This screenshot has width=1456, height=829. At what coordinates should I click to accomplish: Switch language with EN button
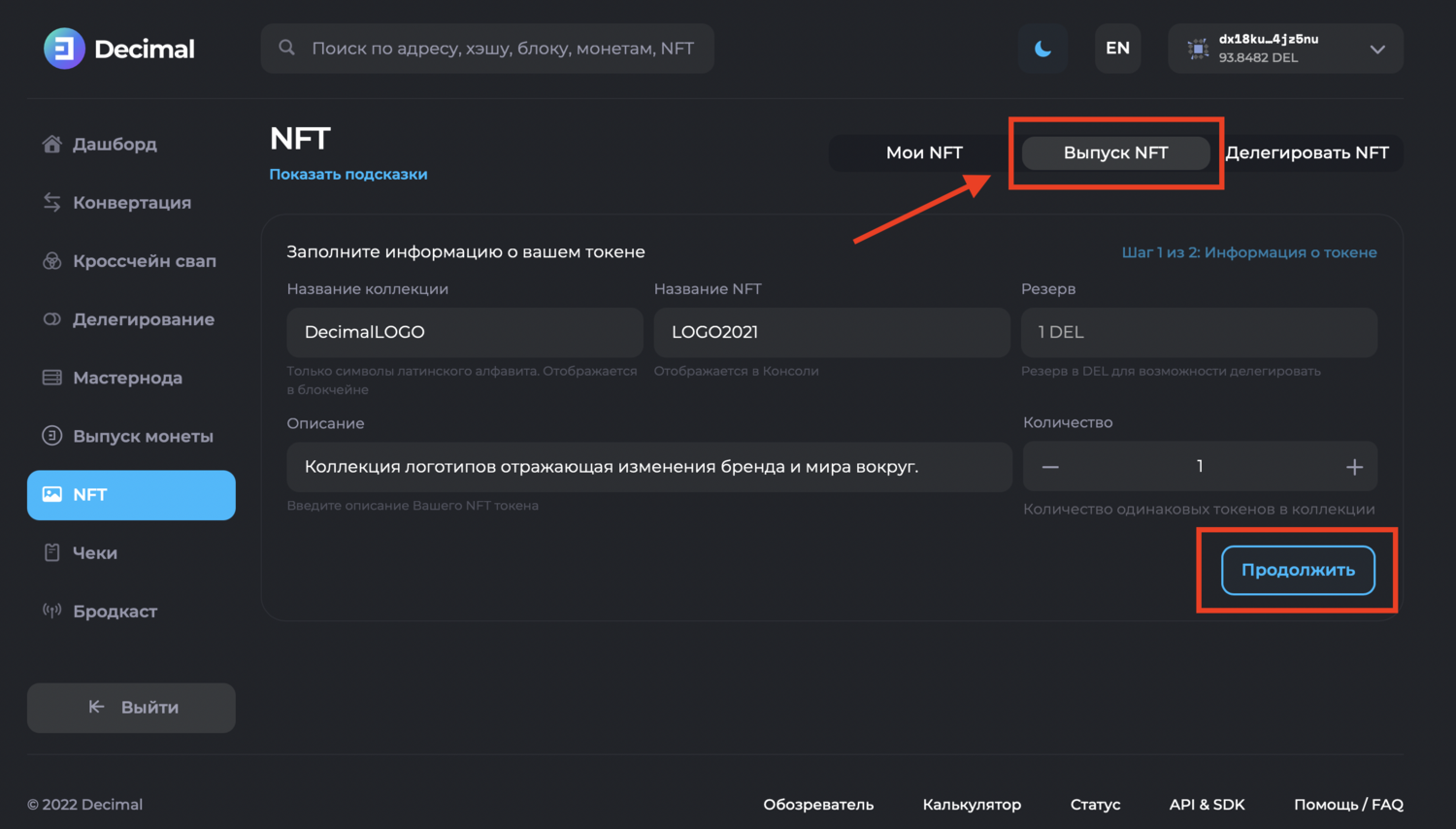click(x=1117, y=49)
